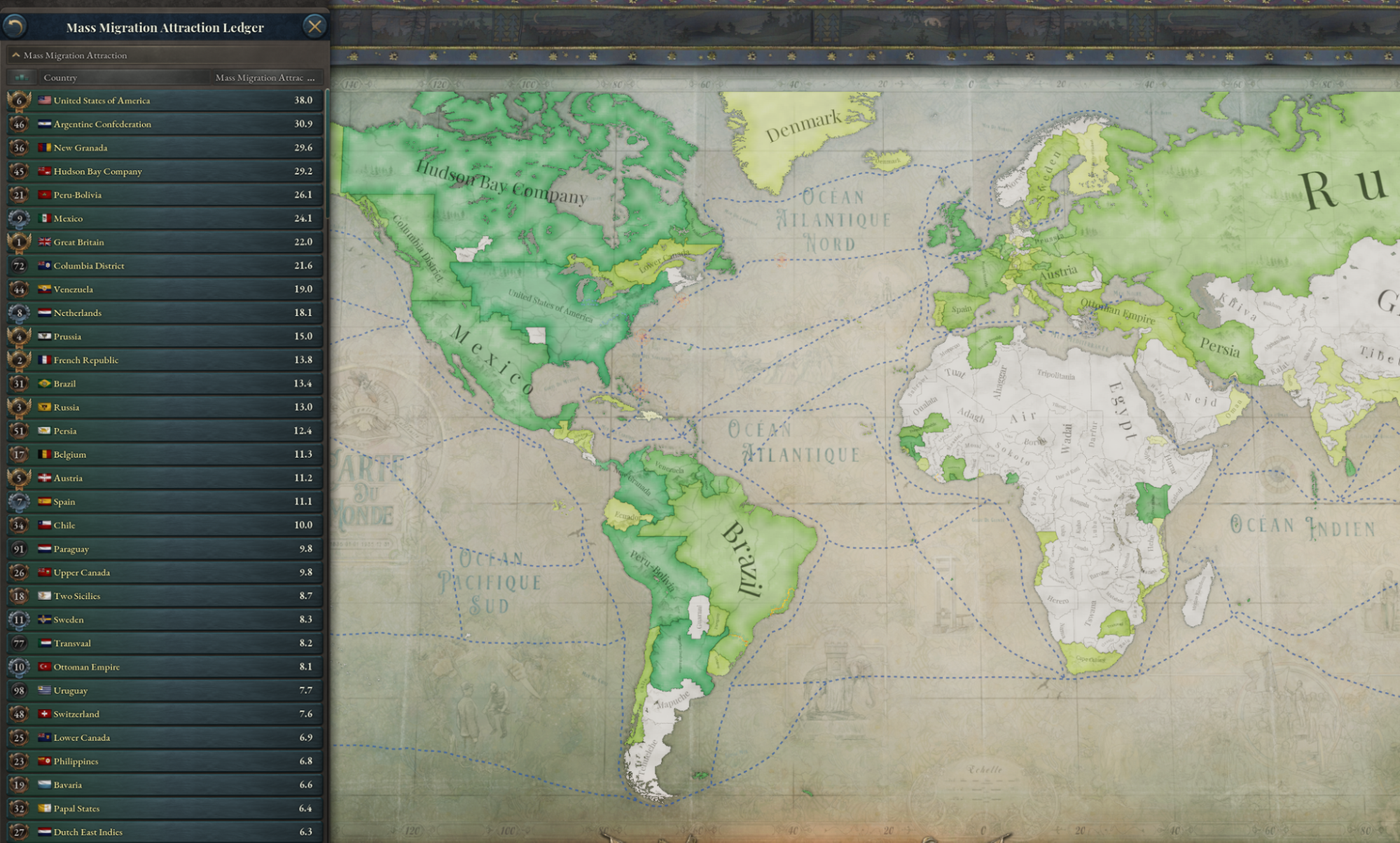Screen dimensions: 1400x843
Task: Close the Mass Migration Attraction Ledger
Action: click(x=314, y=27)
